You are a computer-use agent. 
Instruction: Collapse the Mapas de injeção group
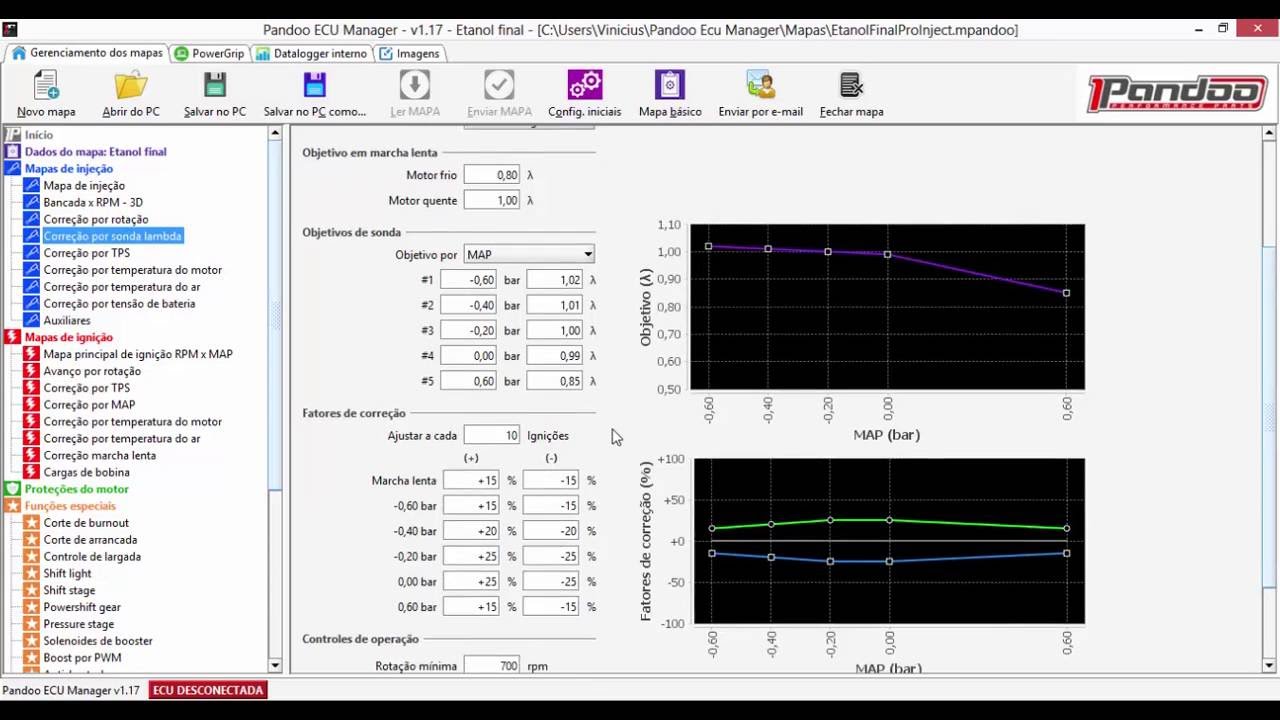coord(68,168)
